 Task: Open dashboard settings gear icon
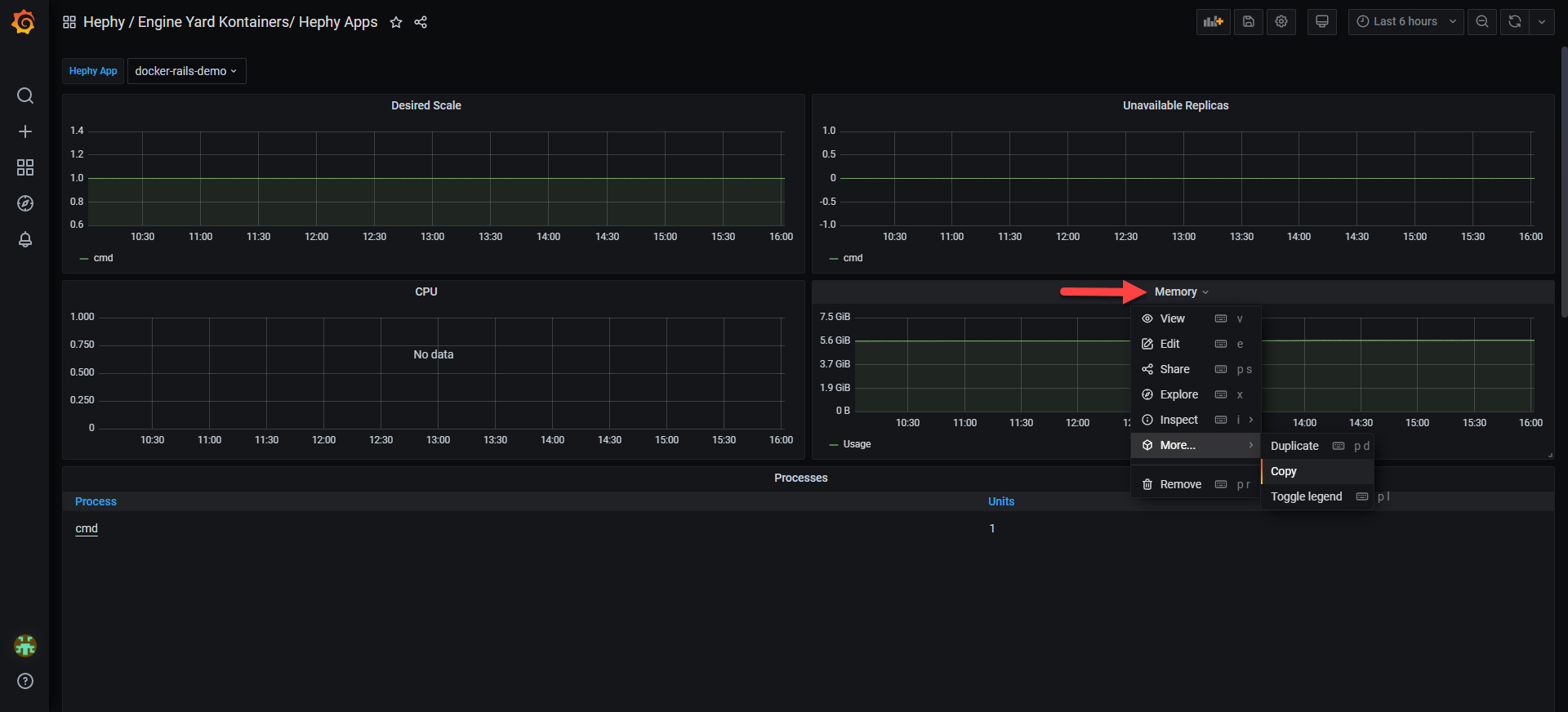coord(1281,22)
